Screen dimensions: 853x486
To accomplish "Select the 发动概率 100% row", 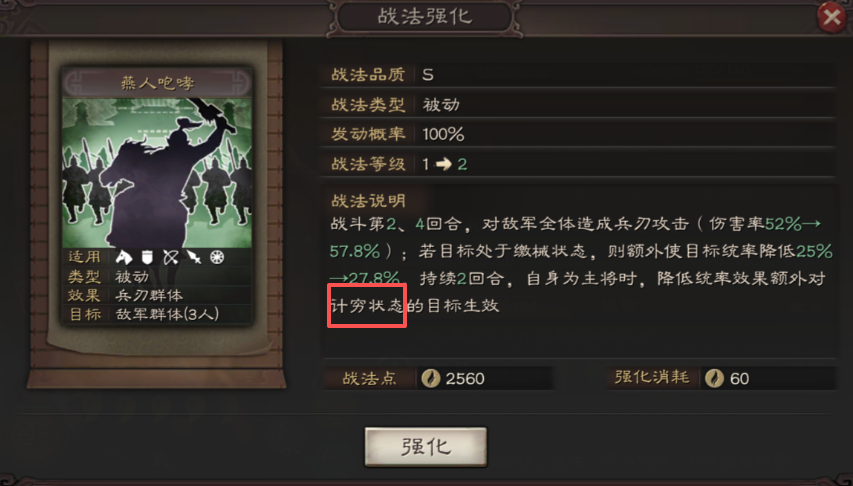I will tap(578, 134).
